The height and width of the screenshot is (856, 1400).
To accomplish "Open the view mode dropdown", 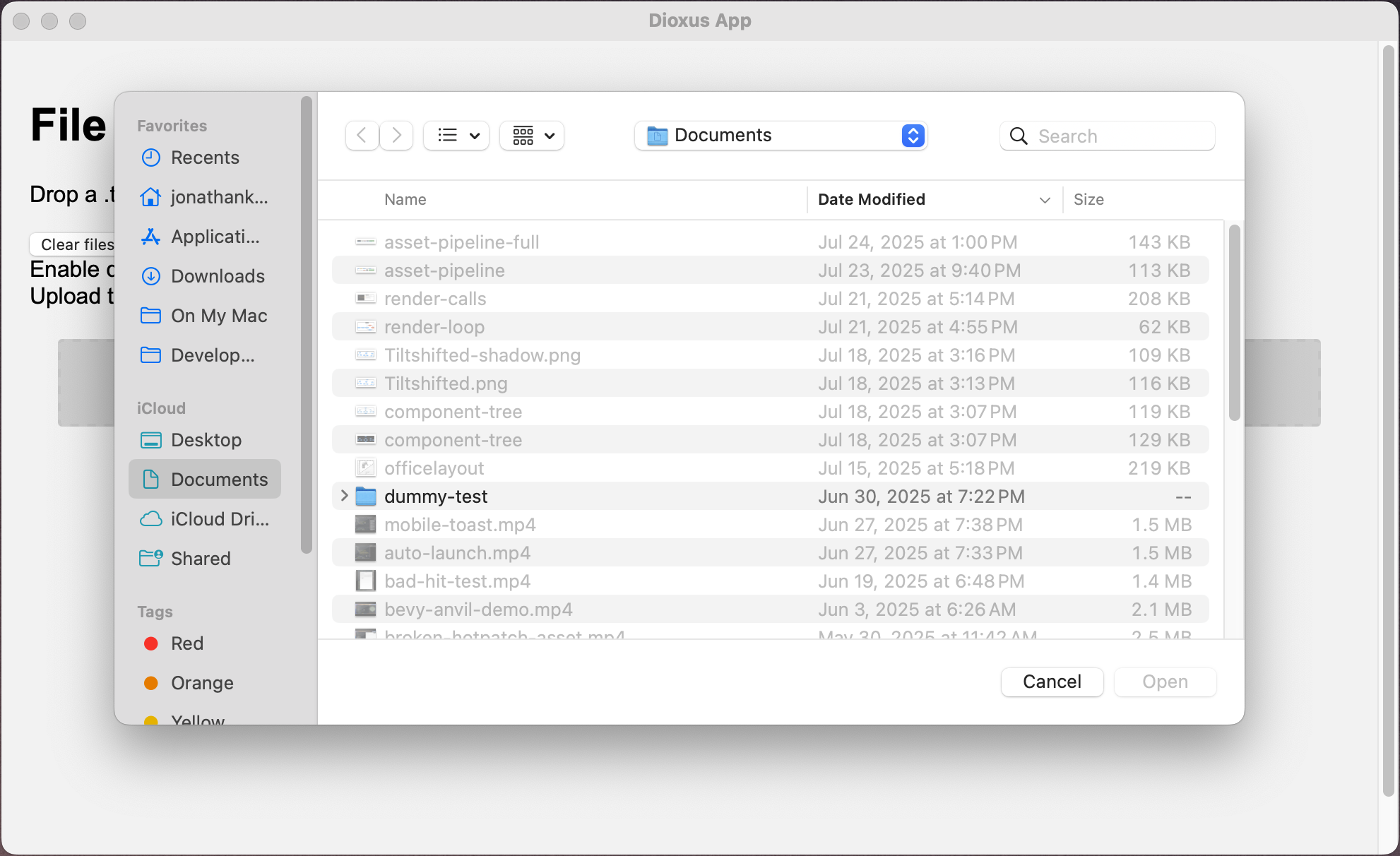I will pyautogui.click(x=456, y=136).
